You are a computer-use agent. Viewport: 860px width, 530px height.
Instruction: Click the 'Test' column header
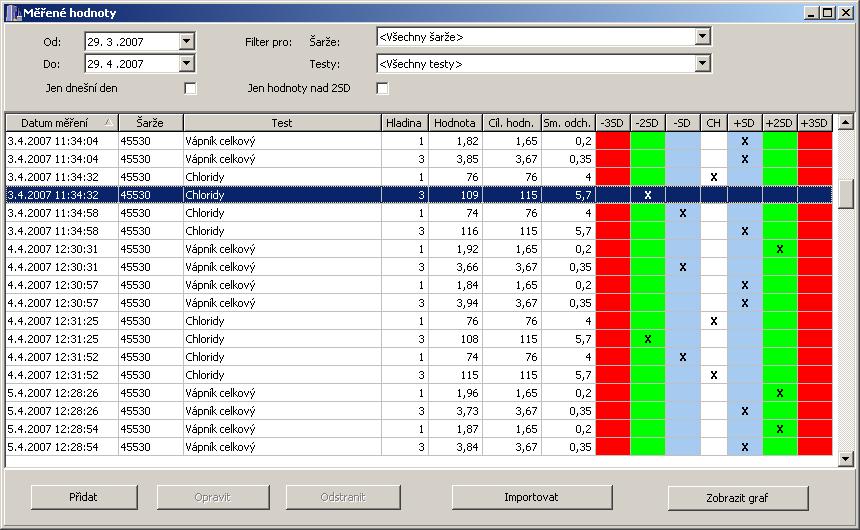click(x=282, y=123)
